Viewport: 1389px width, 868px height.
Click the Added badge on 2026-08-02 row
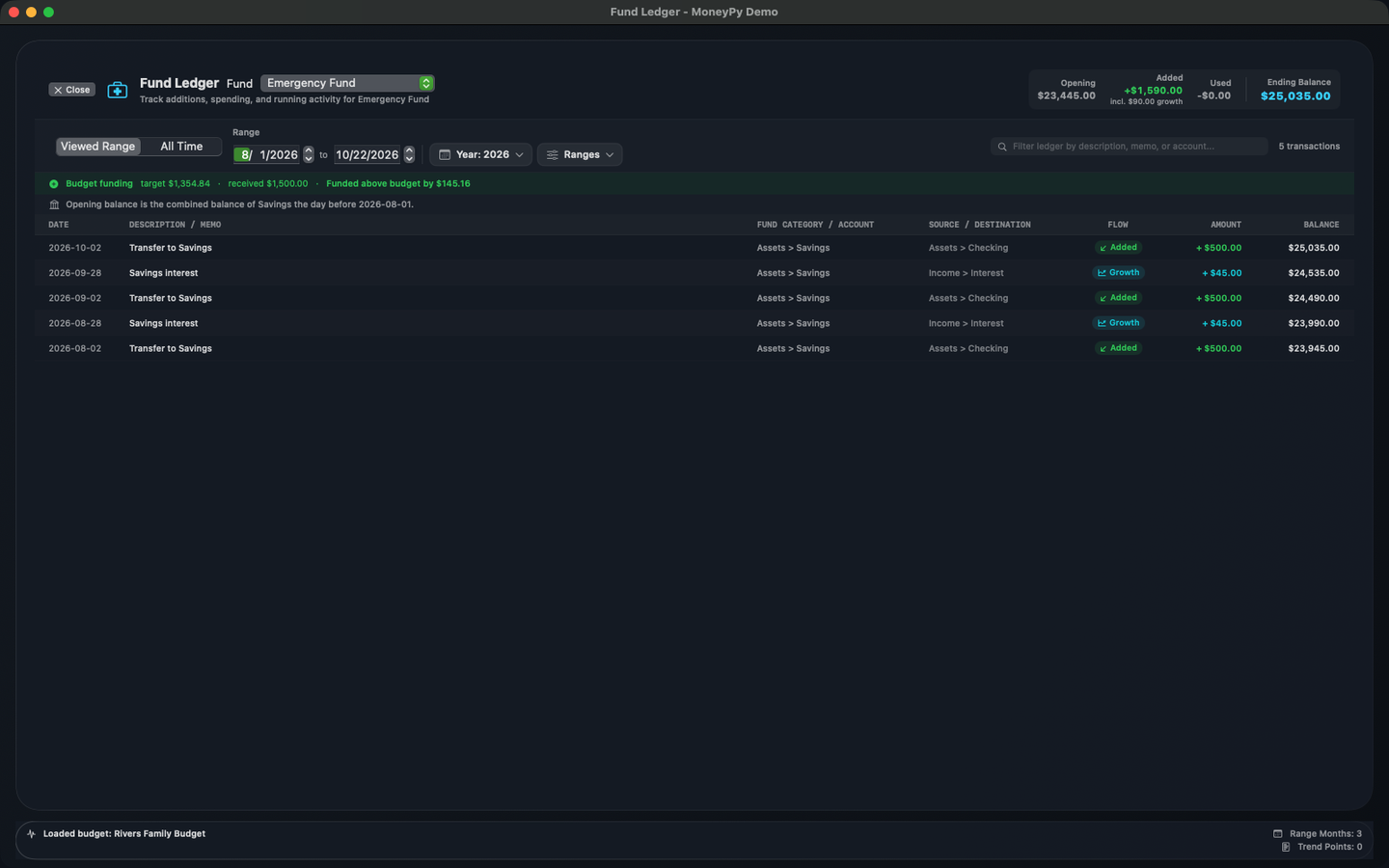(1119, 348)
